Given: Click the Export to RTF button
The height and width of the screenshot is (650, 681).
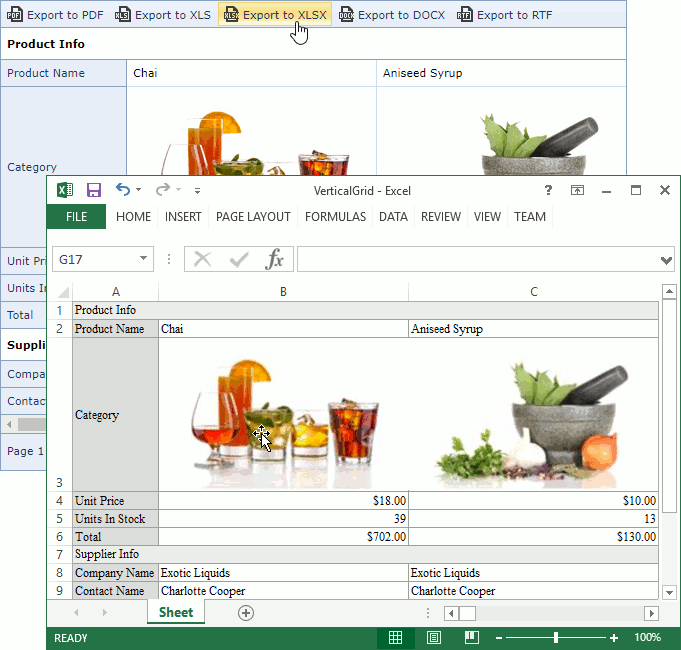Looking at the screenshot, I should coord(504,15).
